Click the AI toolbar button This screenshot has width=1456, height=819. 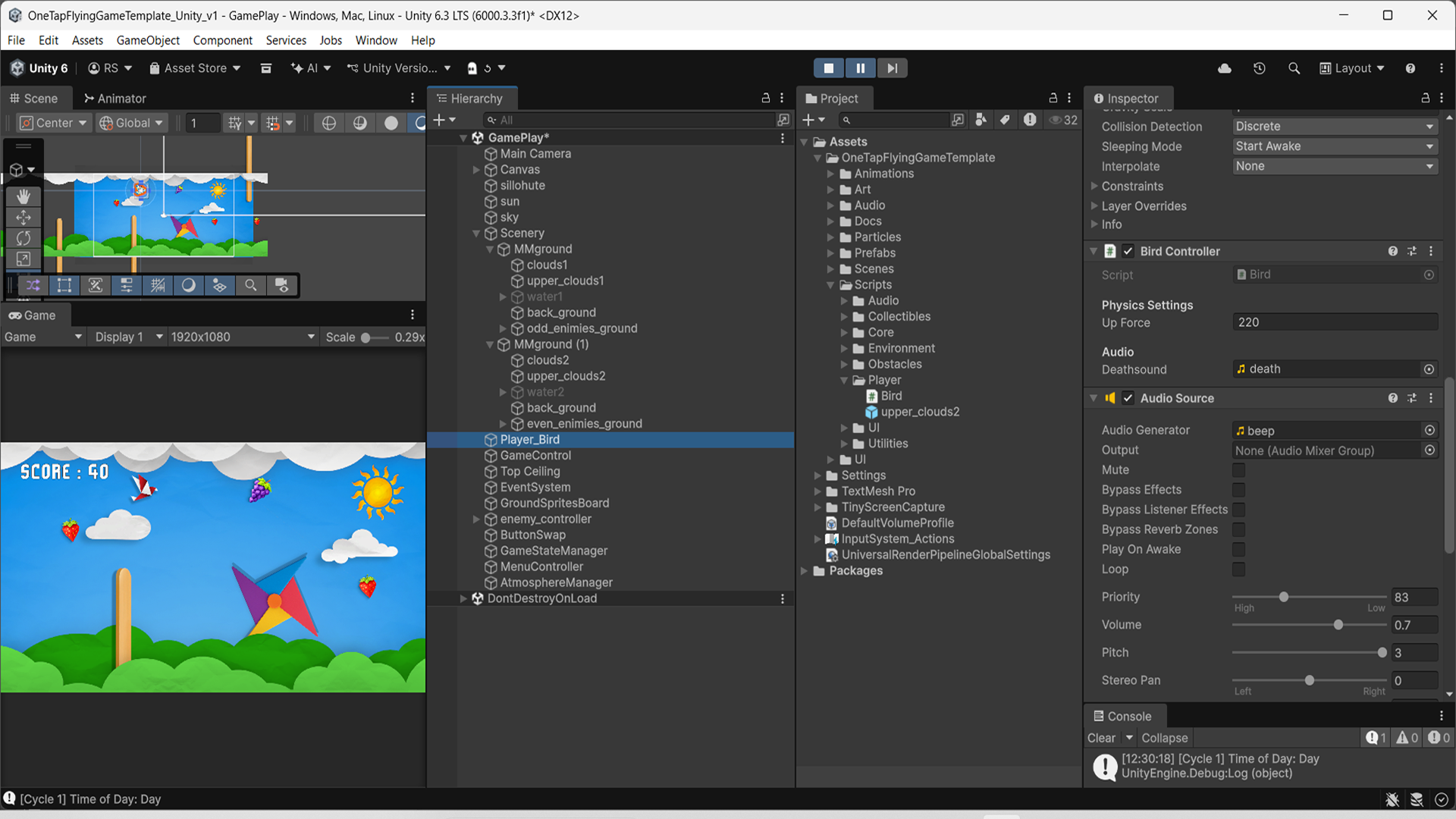(311, 68)
